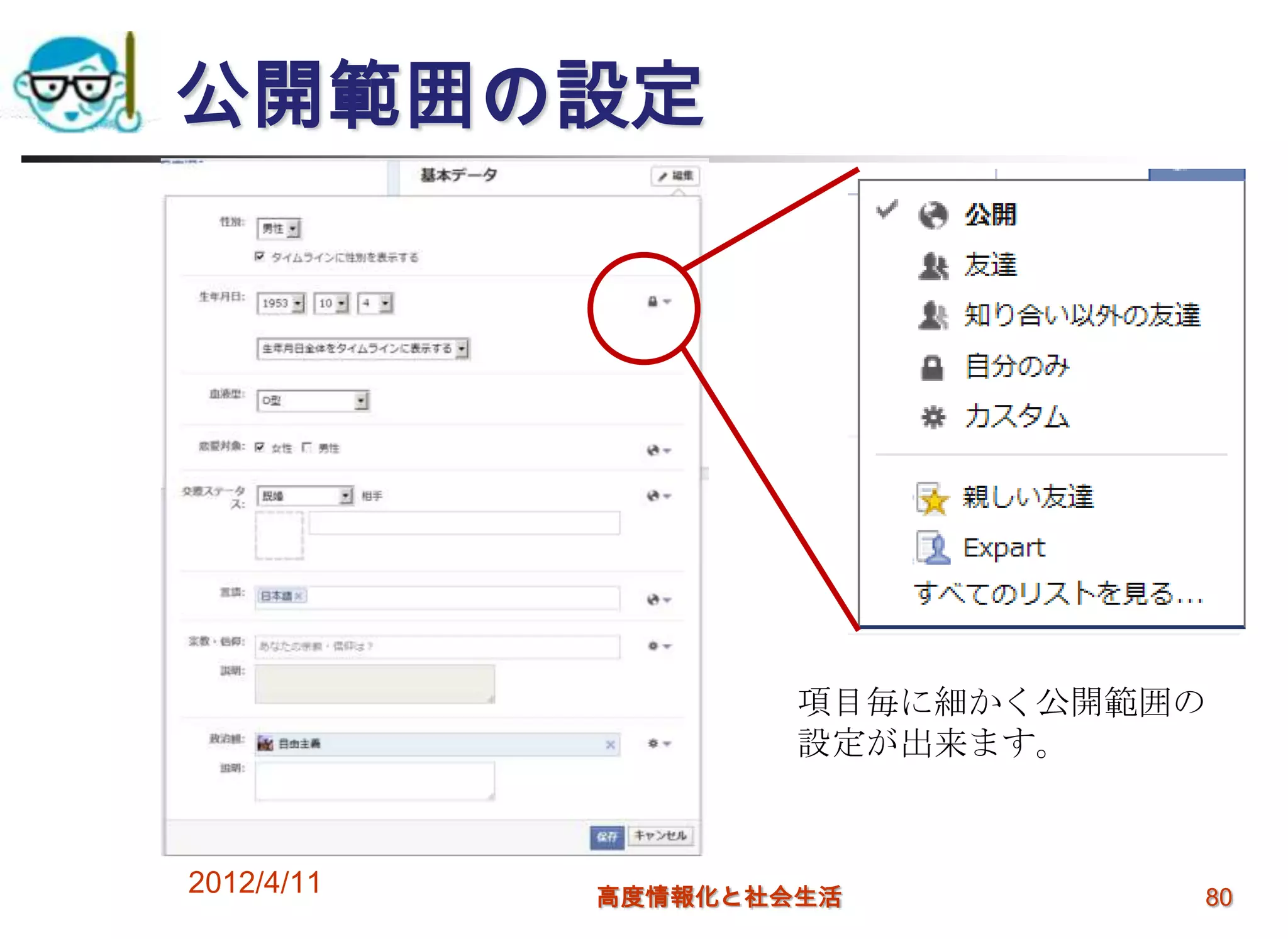Click the star list icon for 親しい友達
1288x939 pixels.
931,499
